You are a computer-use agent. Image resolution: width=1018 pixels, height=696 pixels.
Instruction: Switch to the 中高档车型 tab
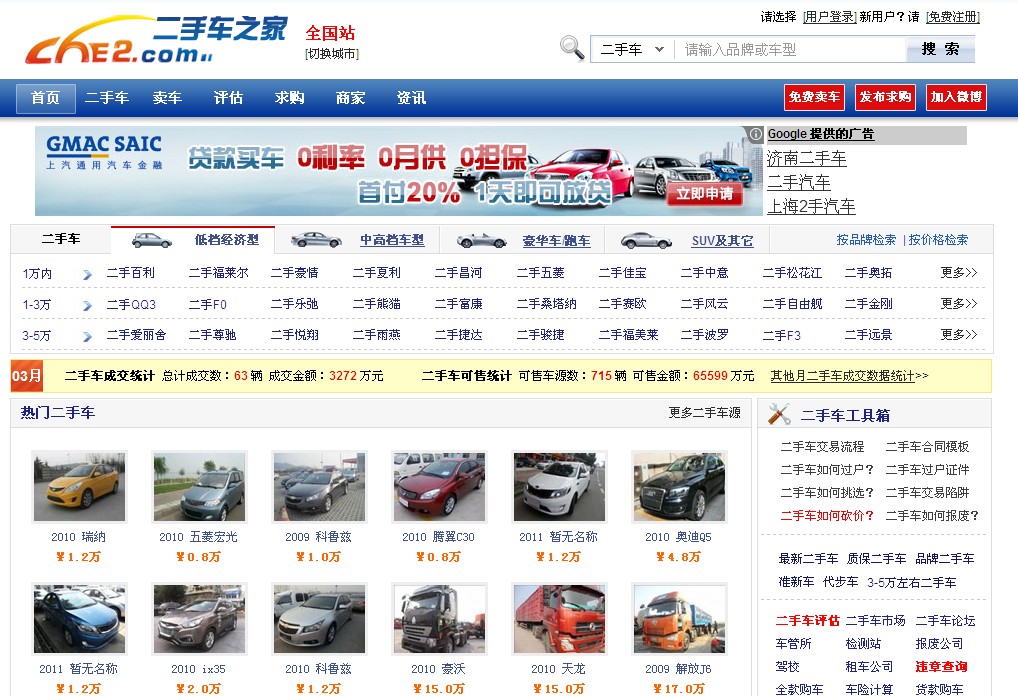click(392, 240)
